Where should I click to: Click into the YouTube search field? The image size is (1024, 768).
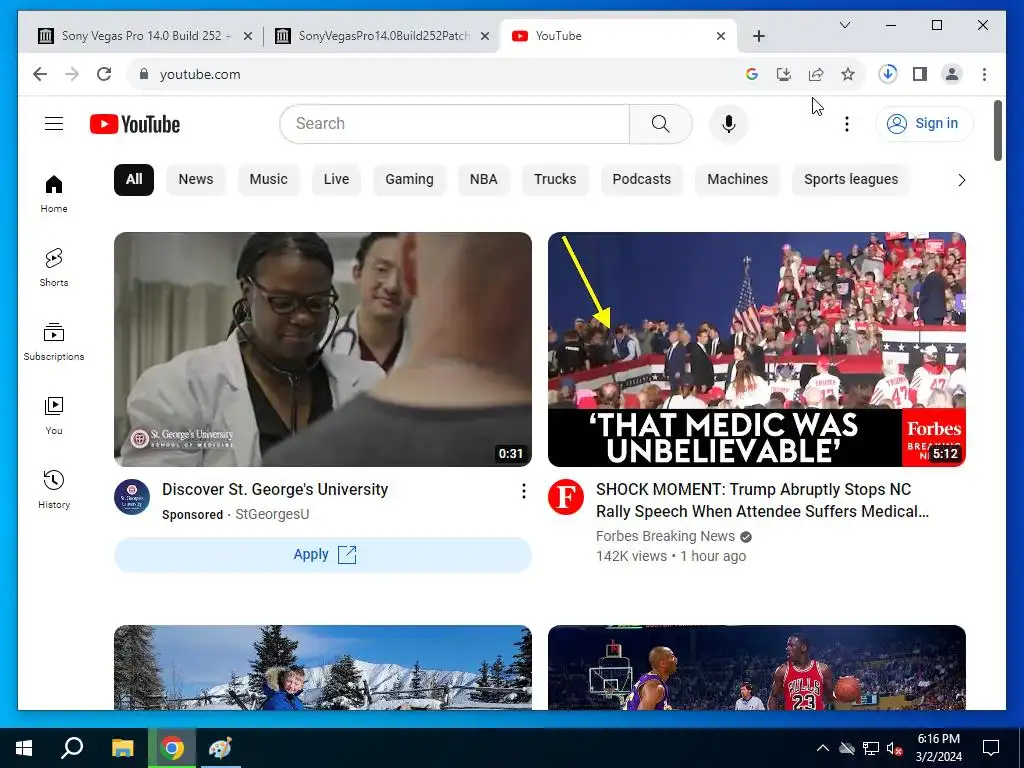click(x=455, y=123)
